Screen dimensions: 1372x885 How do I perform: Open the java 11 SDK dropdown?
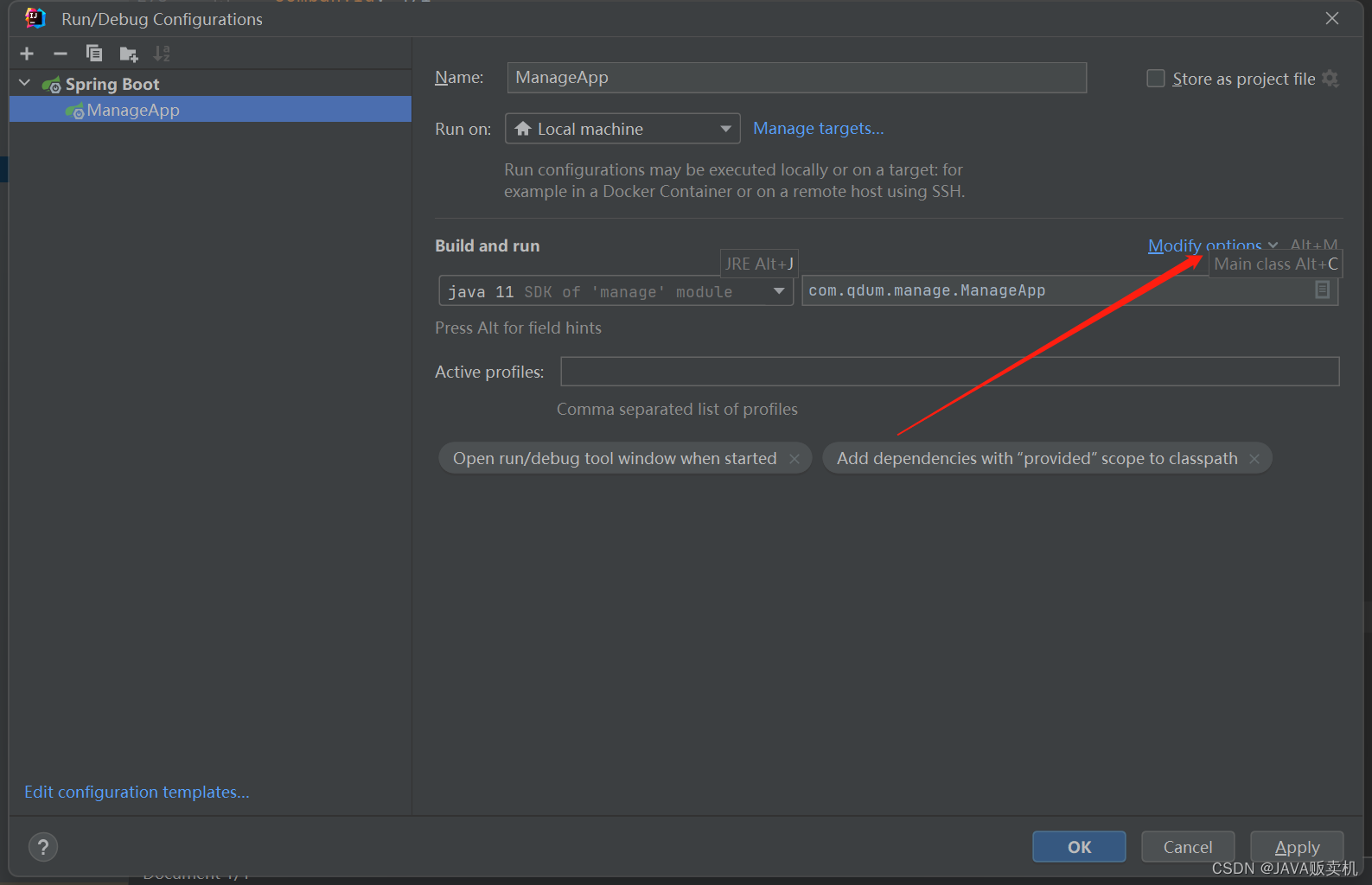pyautogui.click(x=616, y=291)
